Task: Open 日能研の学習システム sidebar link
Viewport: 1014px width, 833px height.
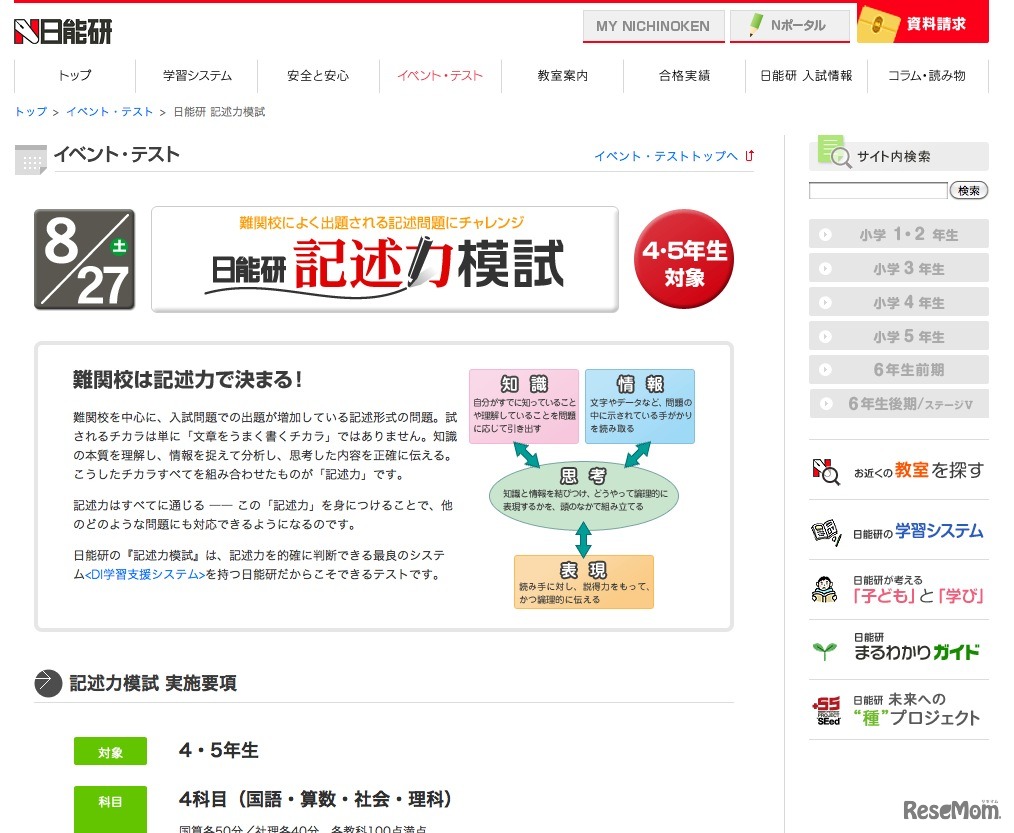Action: click(x=918, y=532)
